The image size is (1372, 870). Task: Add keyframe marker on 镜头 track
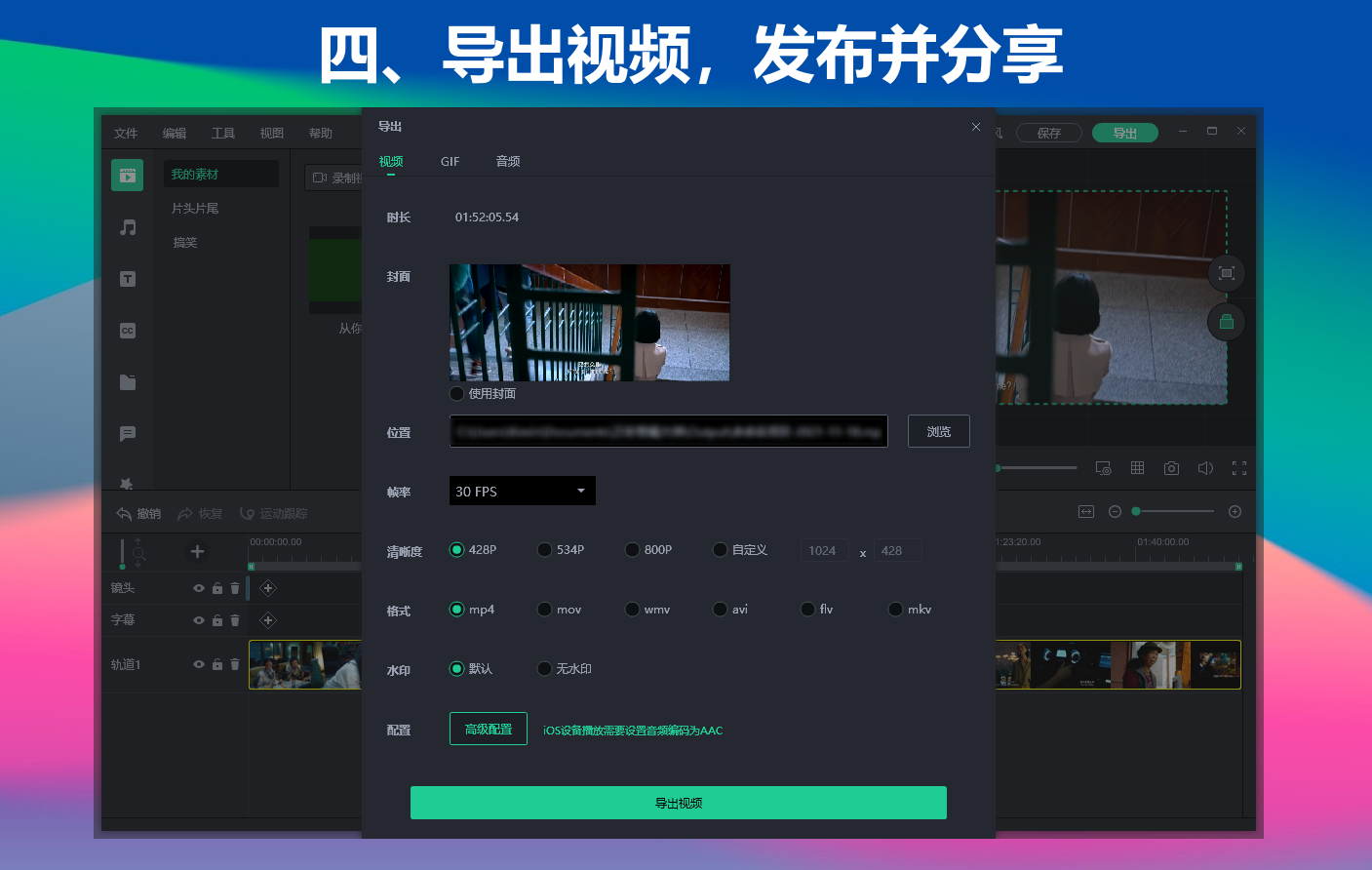pyautogui.click(x=268, y=588)
